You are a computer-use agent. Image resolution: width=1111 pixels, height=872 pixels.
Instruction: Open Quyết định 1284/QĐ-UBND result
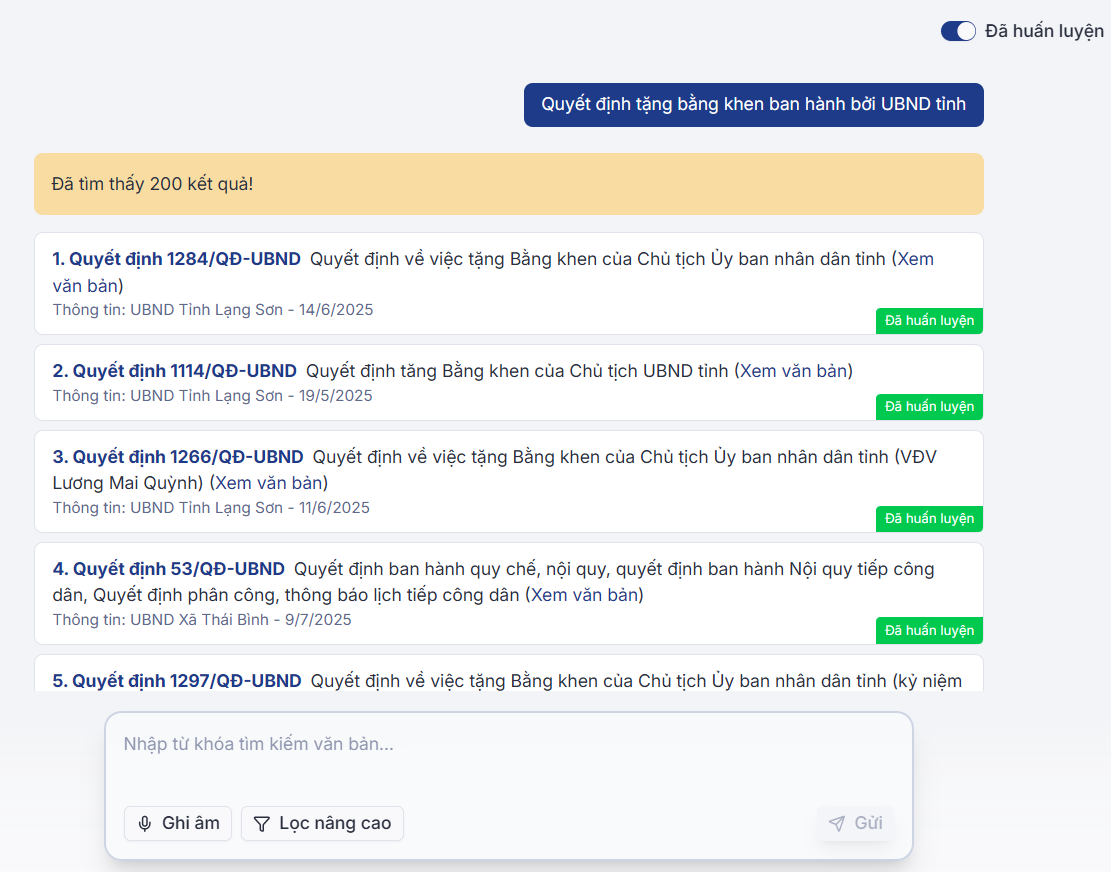[x=176, y=259]
